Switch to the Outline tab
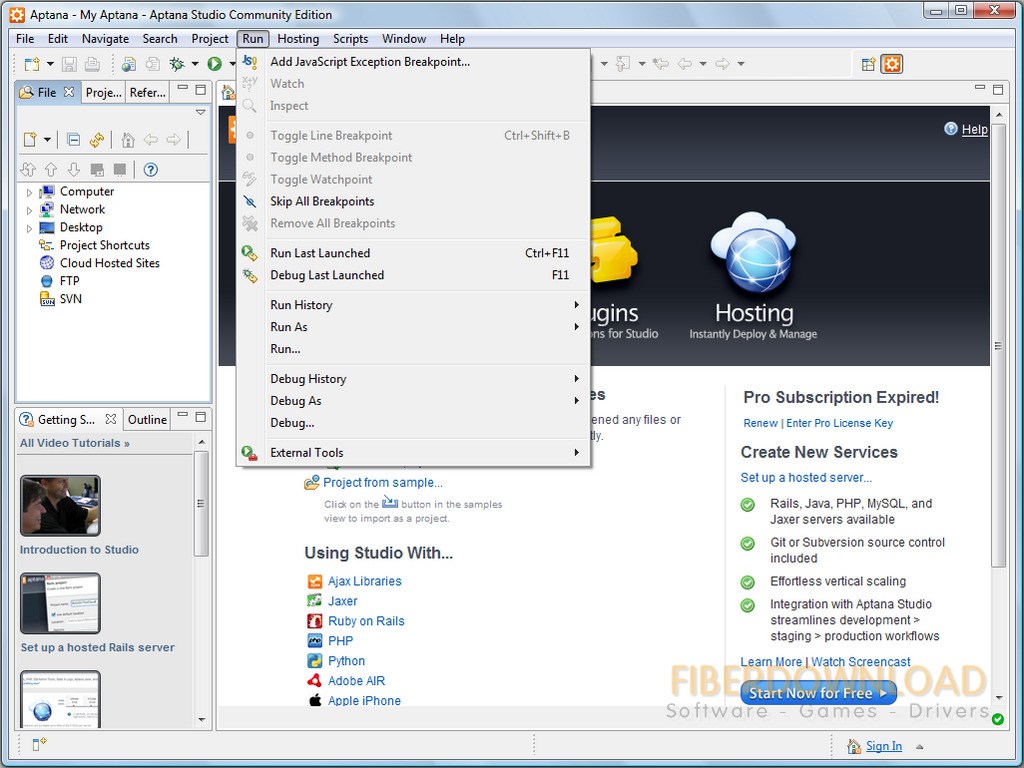 [147, 419]
